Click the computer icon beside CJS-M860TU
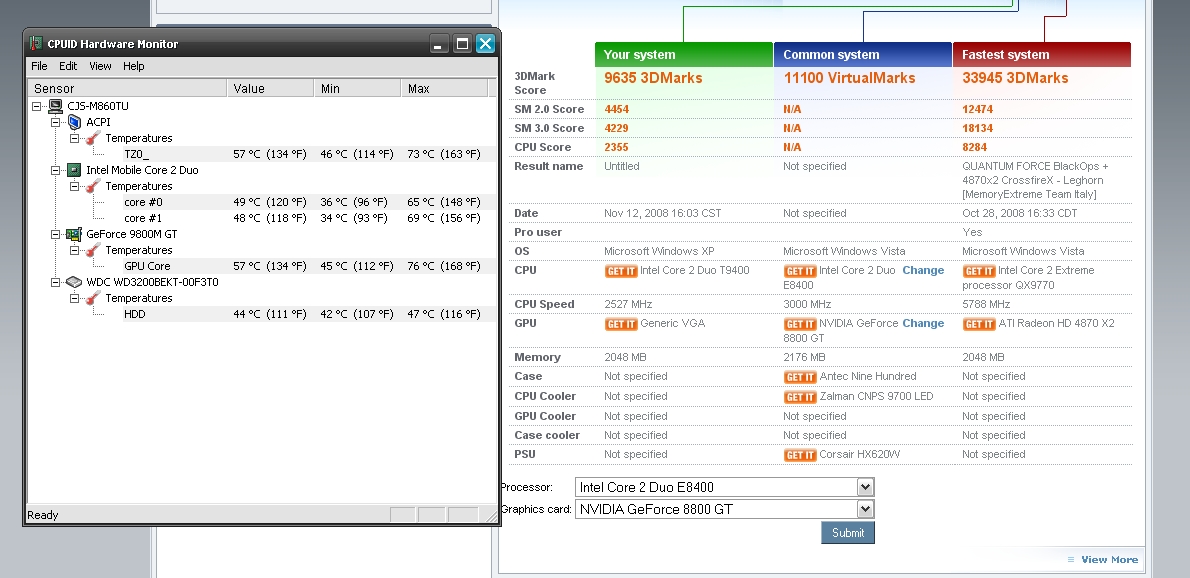Screen dimensions: 1190x578 (x=55, y=106)
